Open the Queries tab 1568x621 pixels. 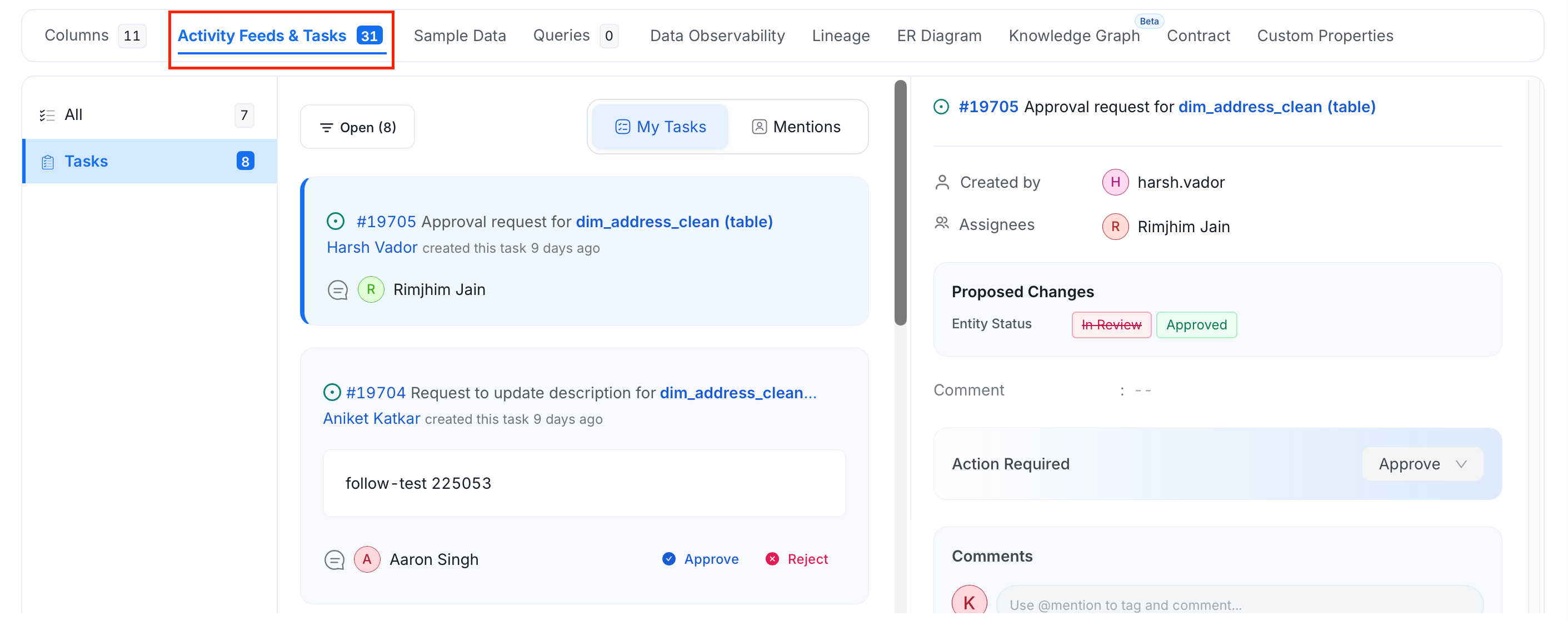tap(575, 36)
